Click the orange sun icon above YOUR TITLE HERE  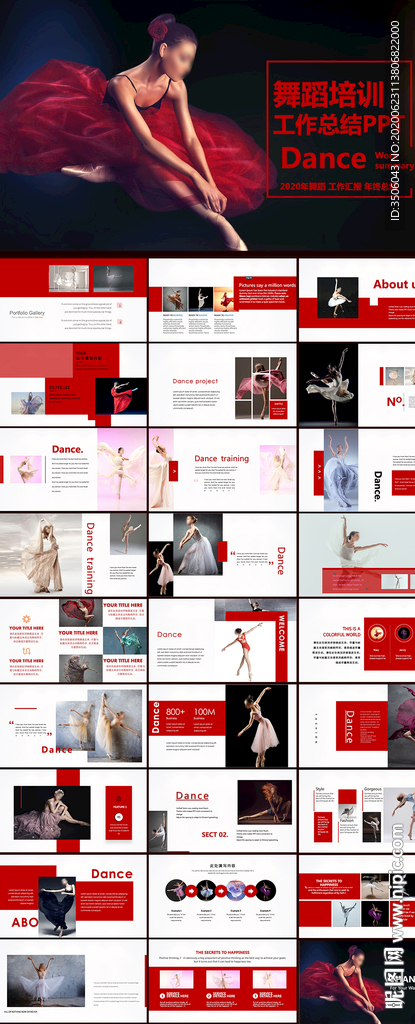click(x=27, y=618)
